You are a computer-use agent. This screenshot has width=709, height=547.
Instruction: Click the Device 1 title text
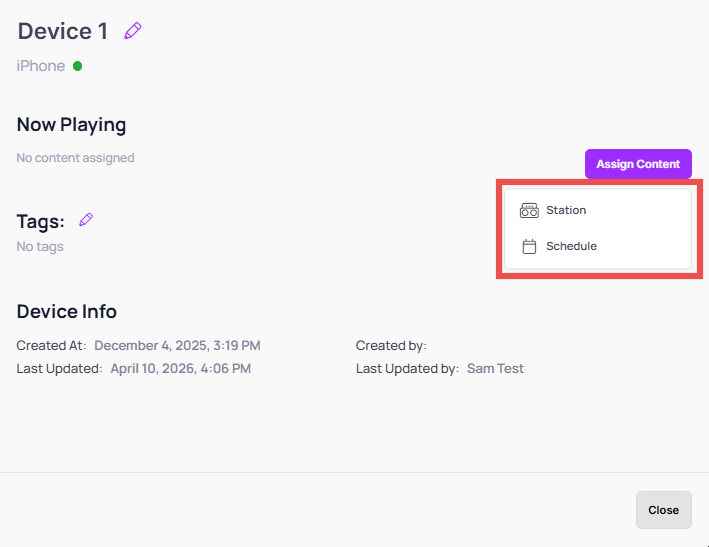63,31
